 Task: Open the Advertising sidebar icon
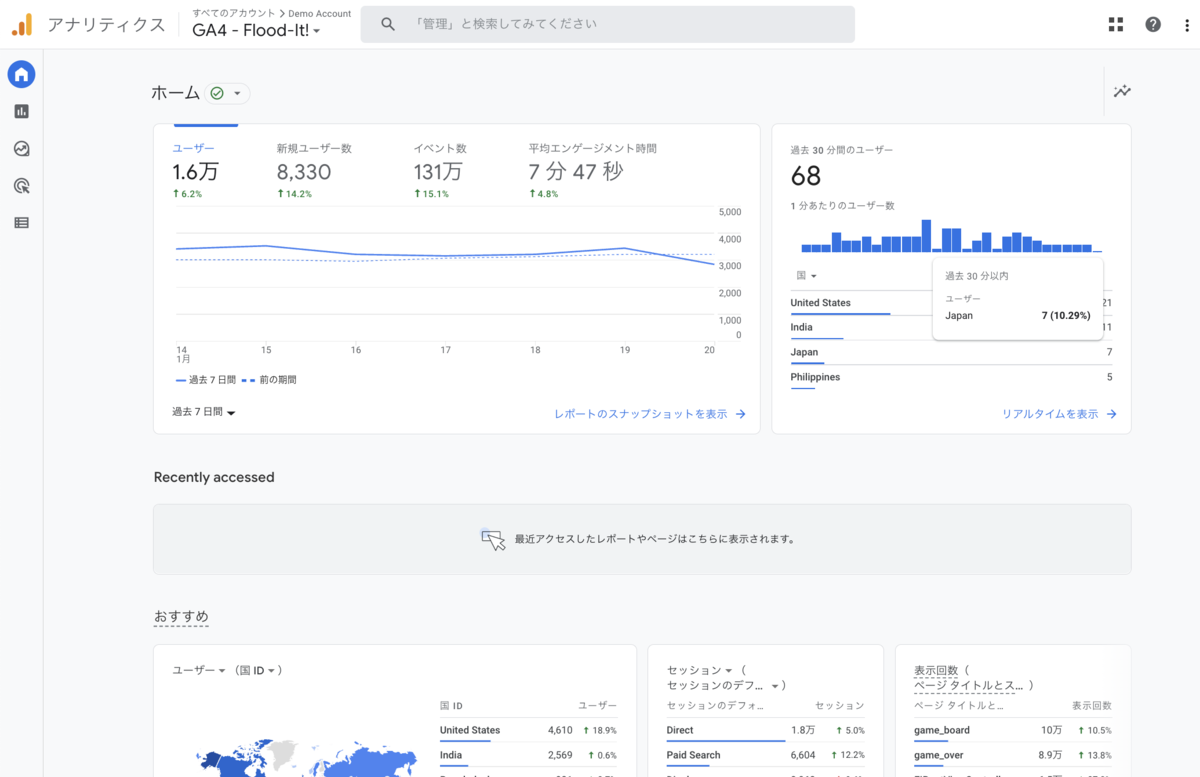pos(21,185)
